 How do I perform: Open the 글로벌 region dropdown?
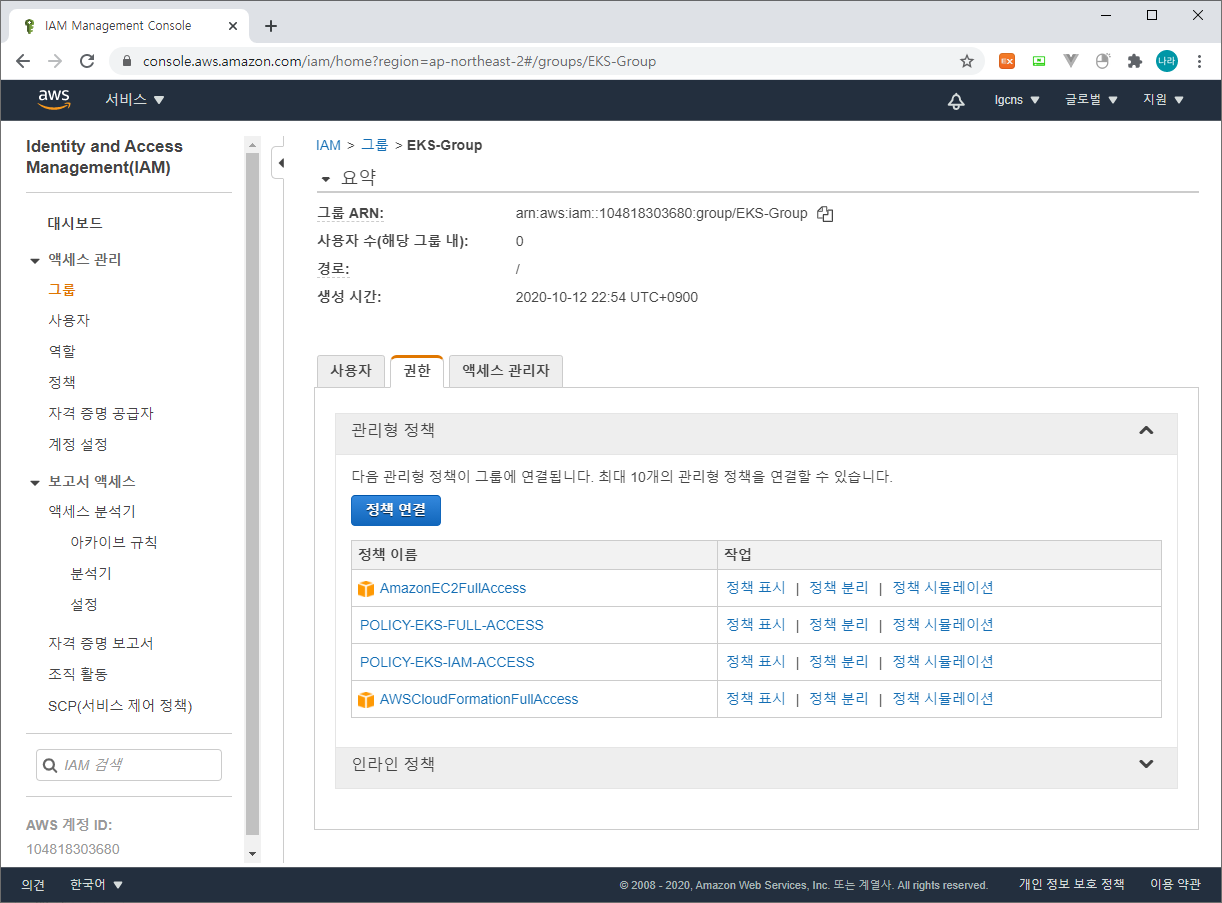click(x=1091, y=100)
